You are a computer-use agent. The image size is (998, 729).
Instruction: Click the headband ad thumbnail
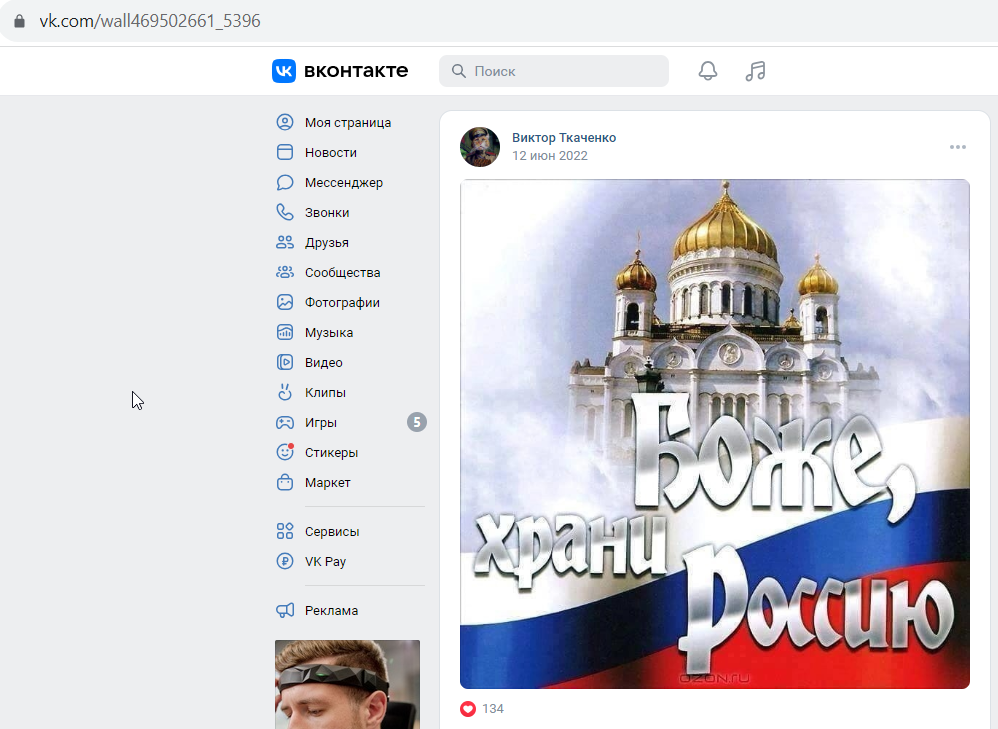click(x=348, y=684)
